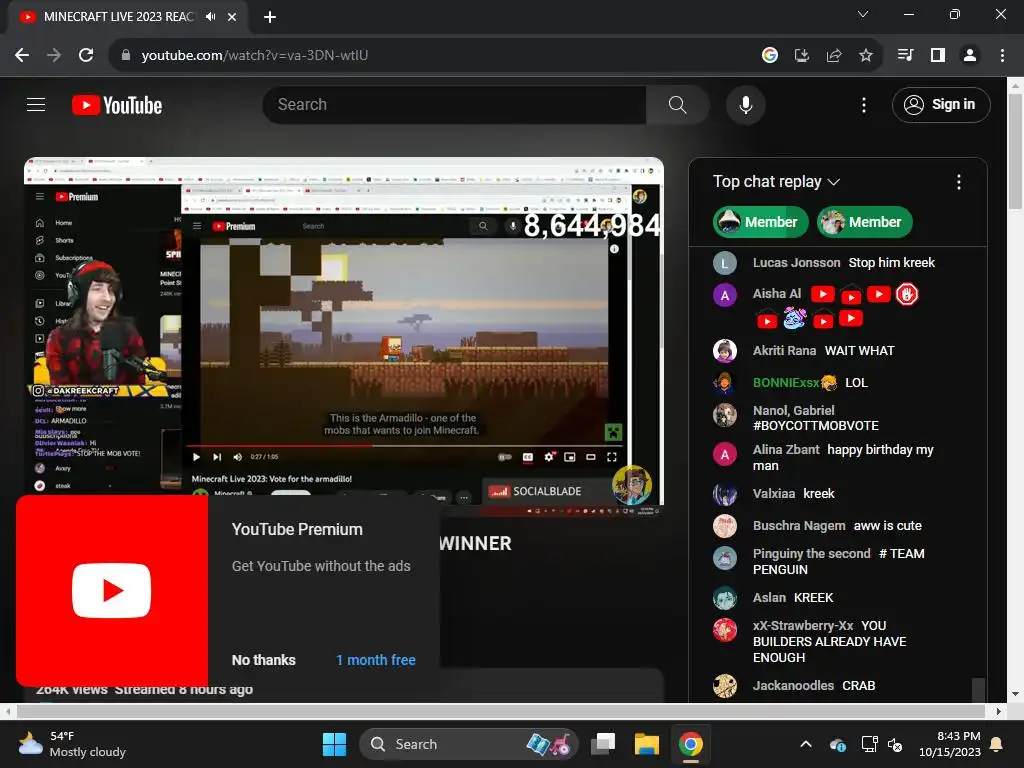Open weather widget Mostly cloudy
The height and width of the screenshot is (768, 1024).
click(72, 744)
